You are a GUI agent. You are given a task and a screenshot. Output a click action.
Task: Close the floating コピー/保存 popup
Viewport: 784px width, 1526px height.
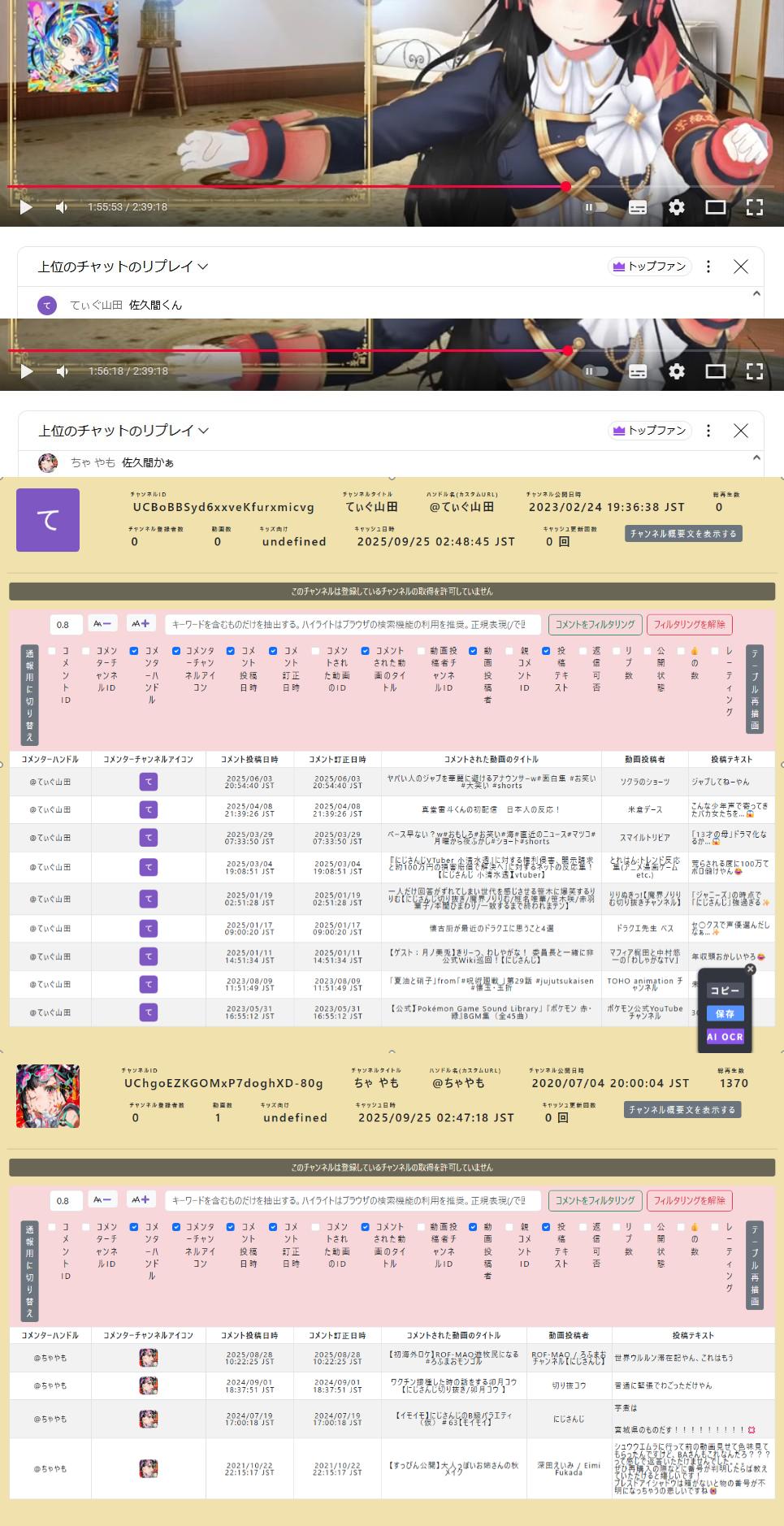pos(751,969)
